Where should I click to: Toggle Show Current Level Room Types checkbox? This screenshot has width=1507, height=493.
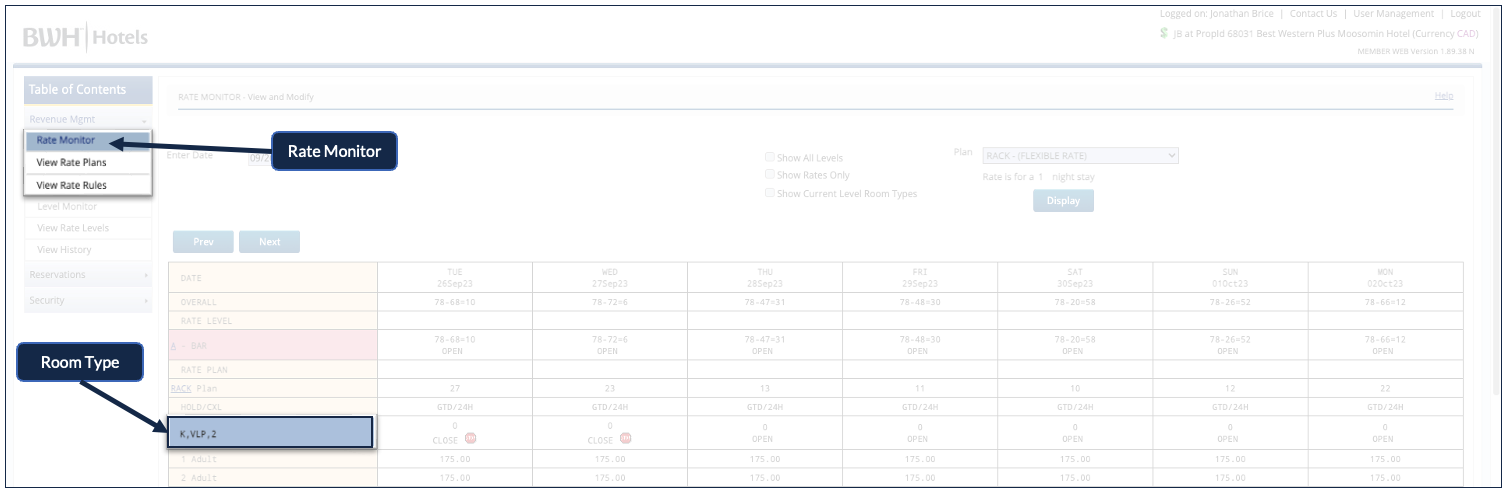pyautogui.click(x=770, y=193)
